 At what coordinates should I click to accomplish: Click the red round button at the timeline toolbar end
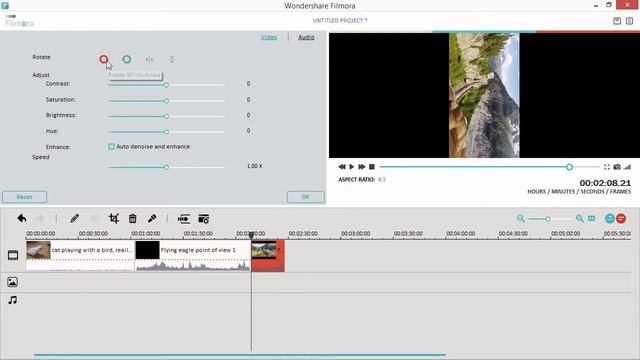click(x=621, y=218)
